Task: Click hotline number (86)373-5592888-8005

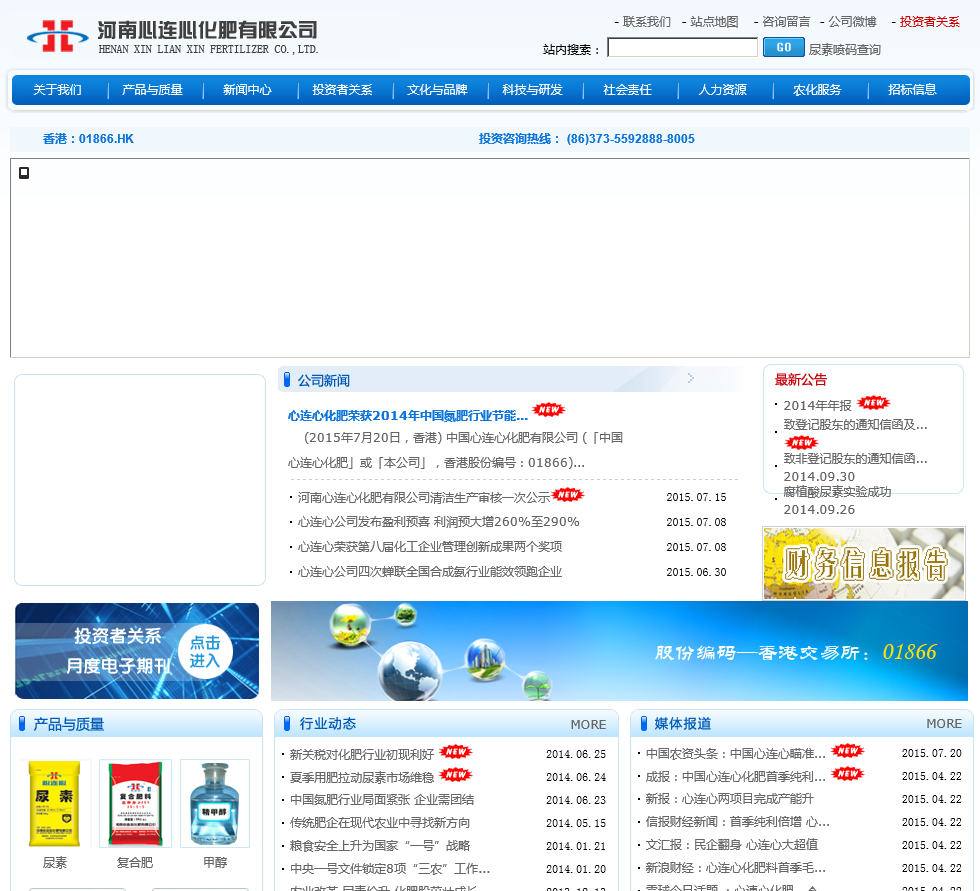Action: pos(631,139)
